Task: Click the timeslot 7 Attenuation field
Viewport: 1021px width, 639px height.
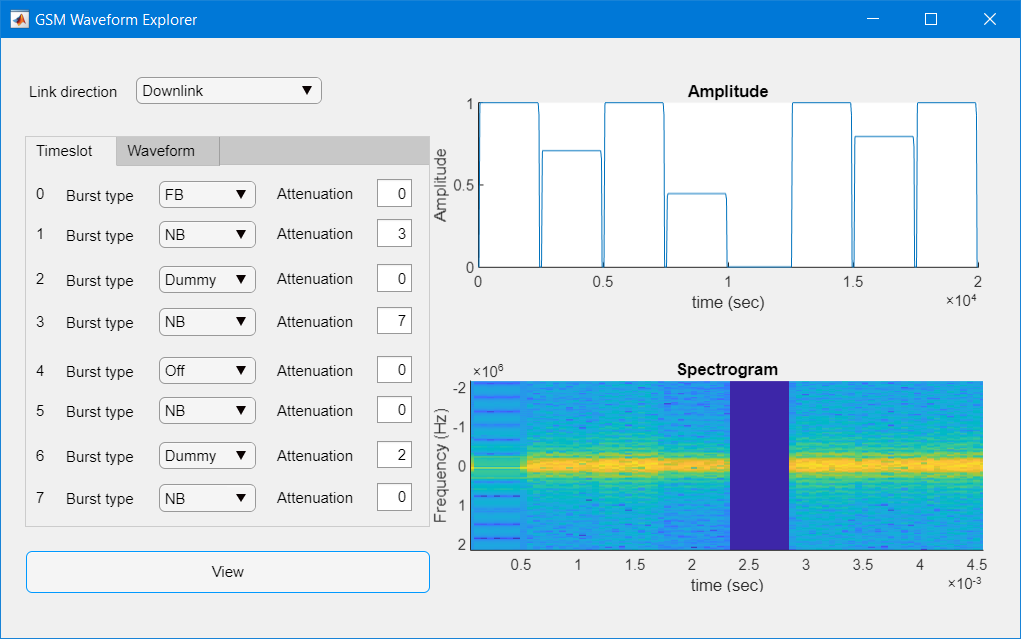Action: click(395, 497)
